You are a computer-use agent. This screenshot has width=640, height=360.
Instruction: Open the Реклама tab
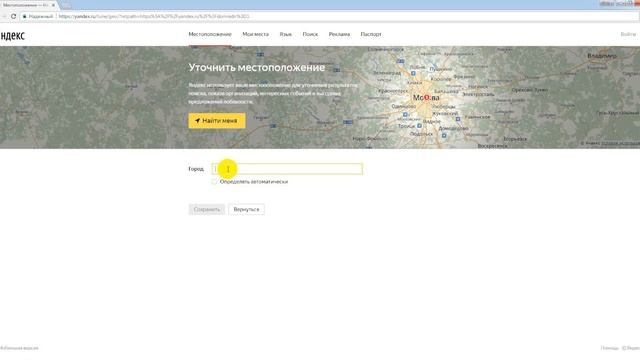339,34
